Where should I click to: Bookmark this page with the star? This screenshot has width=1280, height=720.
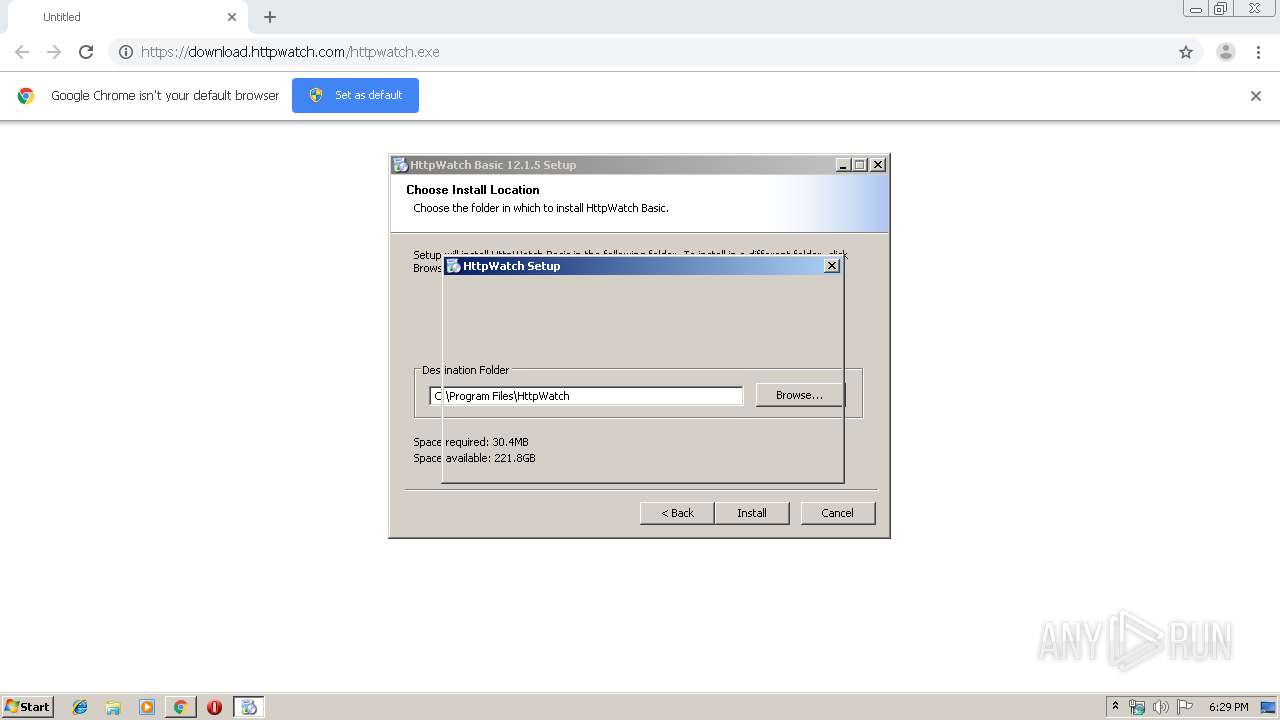click(1186, 52)
